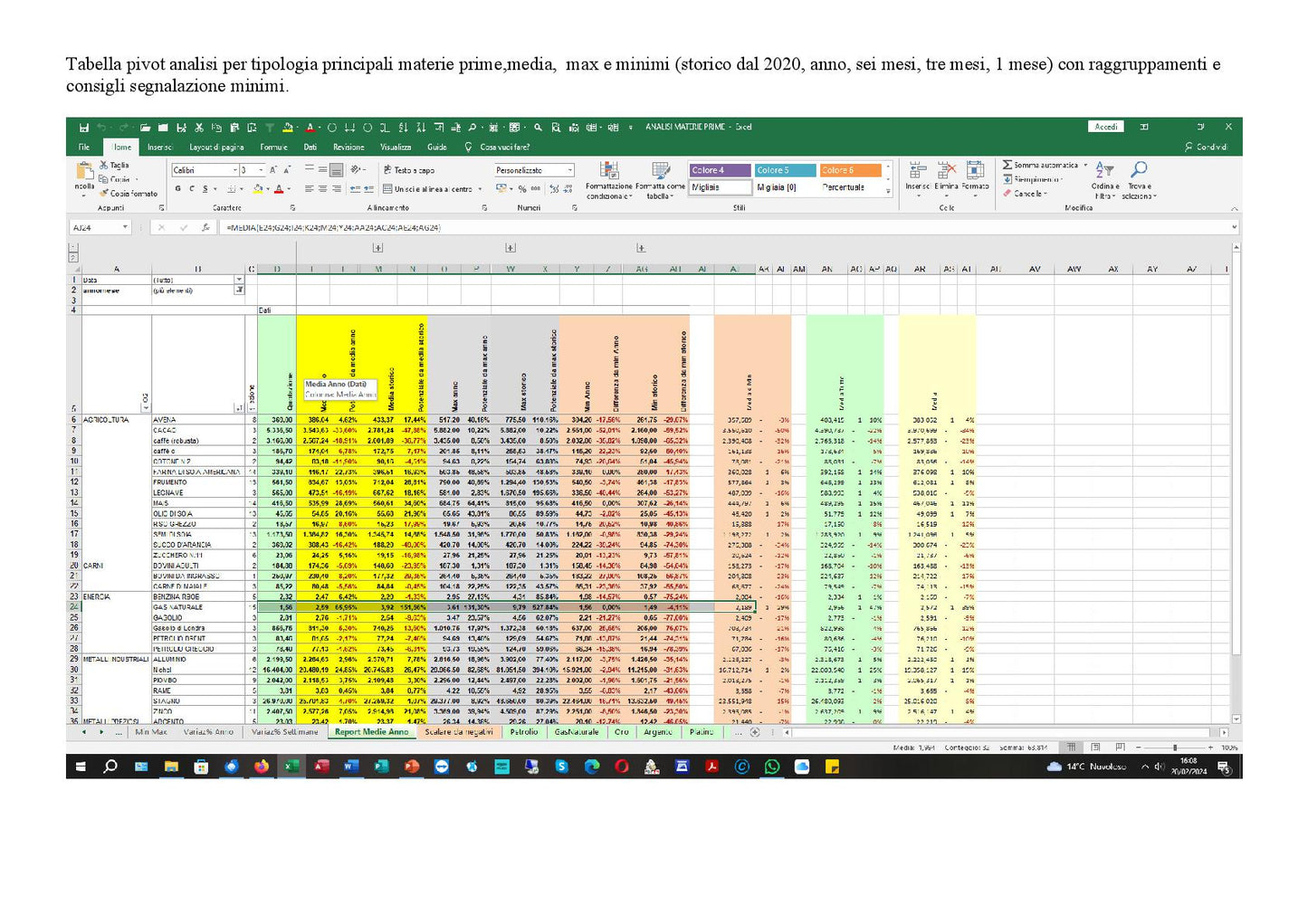Click the Accedi button
Screen dimensions: 1308x924
(1104, 127)
